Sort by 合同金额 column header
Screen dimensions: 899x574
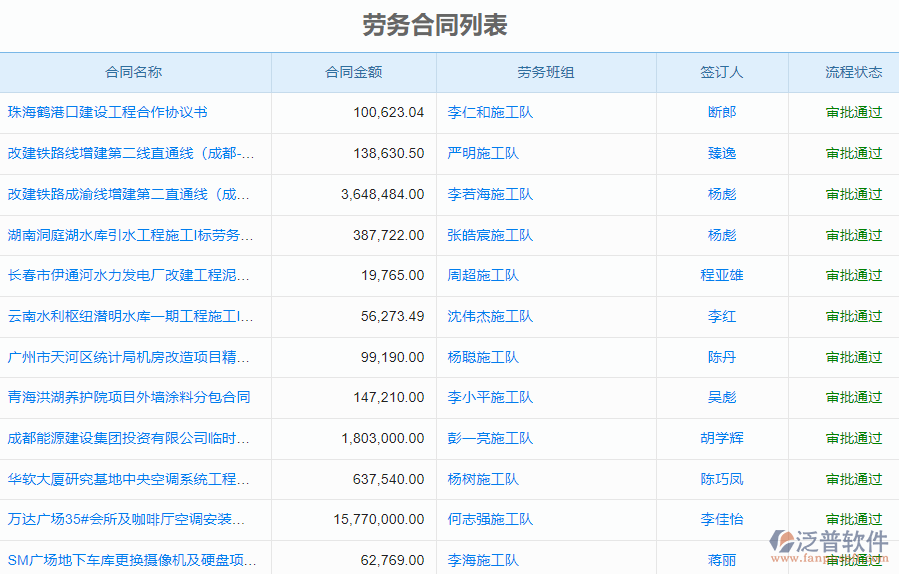pos(354,72)
